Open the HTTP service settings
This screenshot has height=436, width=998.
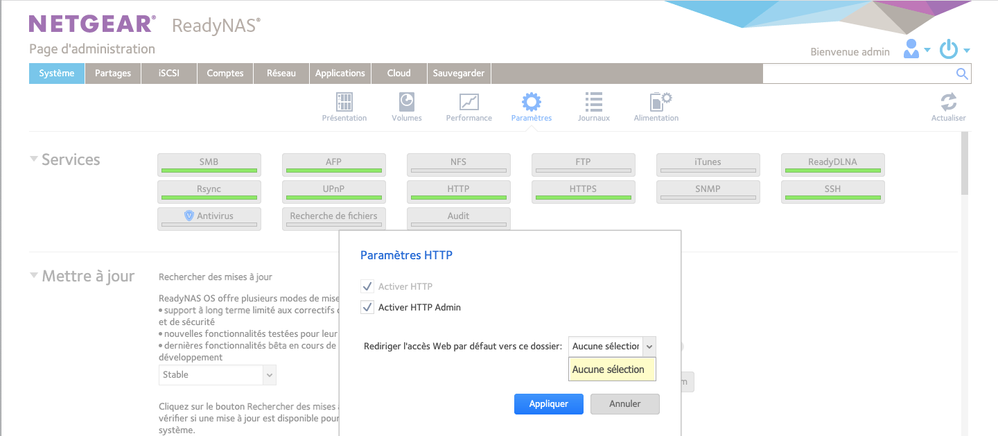click(x=458, y=192)
